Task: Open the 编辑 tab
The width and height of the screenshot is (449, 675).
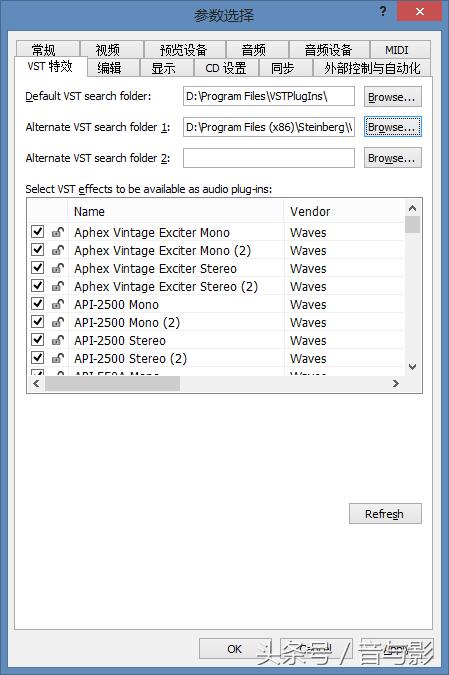Action: 113,68
